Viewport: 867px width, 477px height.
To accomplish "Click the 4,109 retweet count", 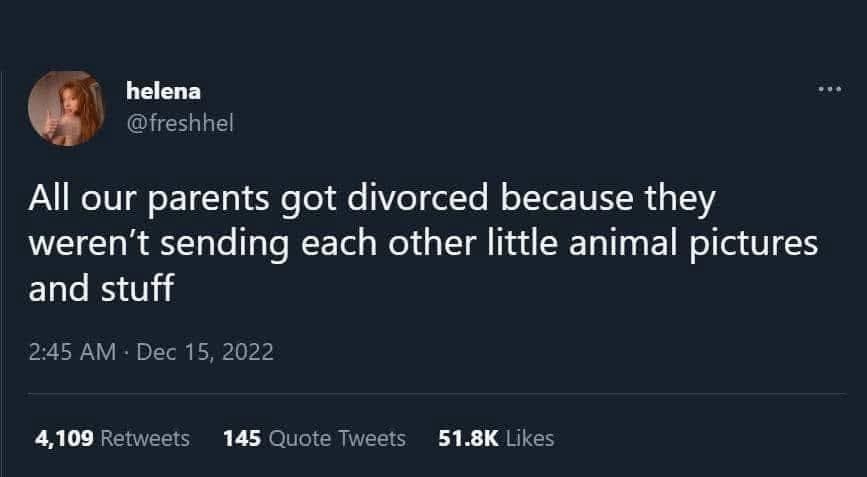I will coord(62,438).
